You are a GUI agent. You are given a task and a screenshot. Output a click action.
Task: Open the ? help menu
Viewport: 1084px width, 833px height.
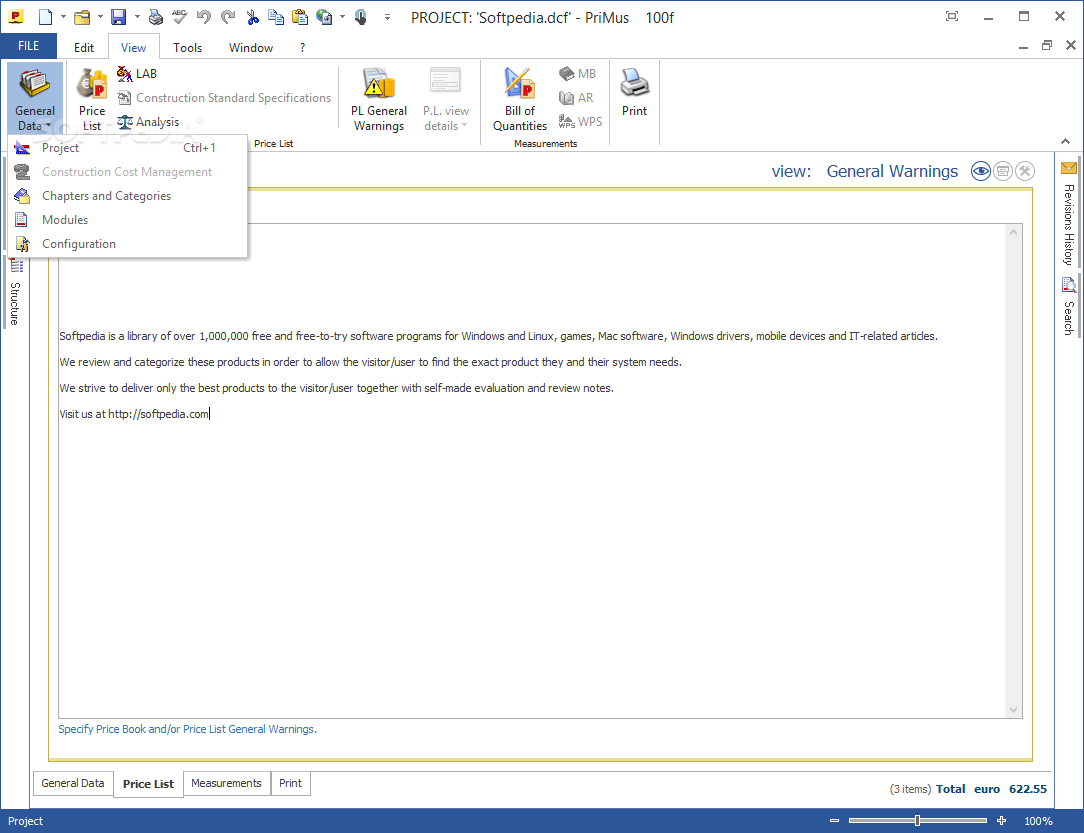coord(302,48)
